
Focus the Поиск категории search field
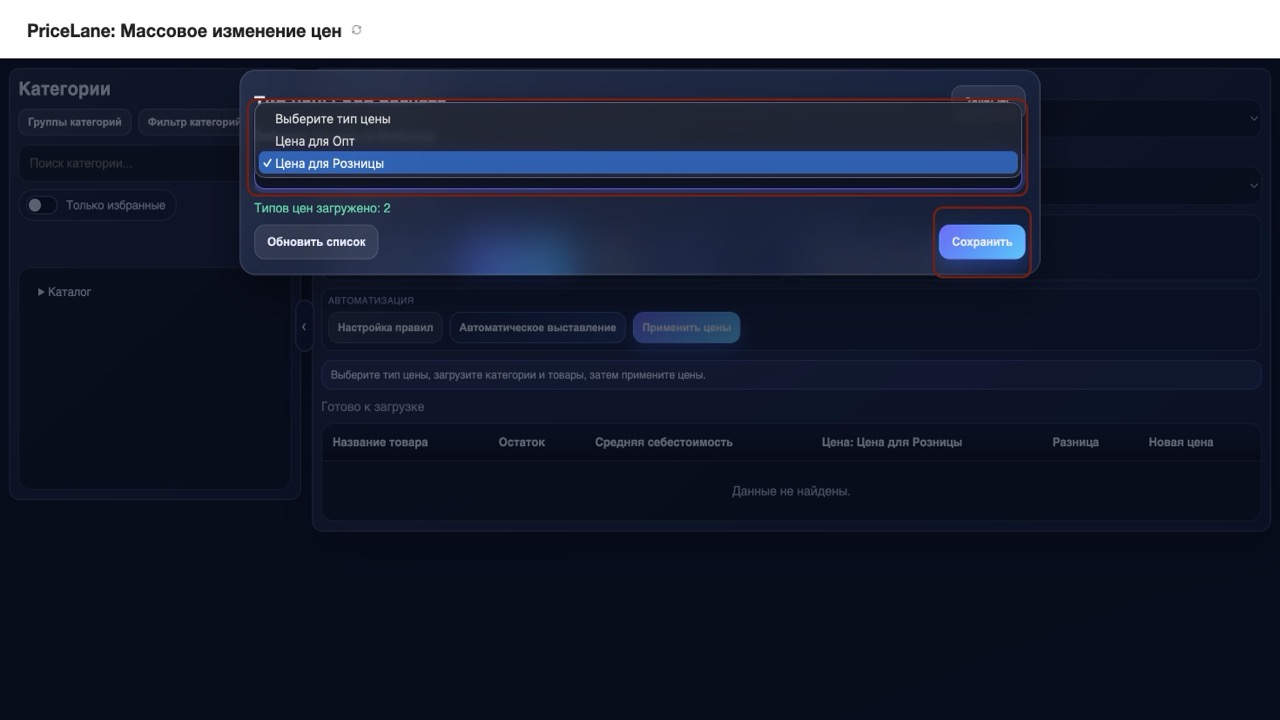(x=130, y=163)
